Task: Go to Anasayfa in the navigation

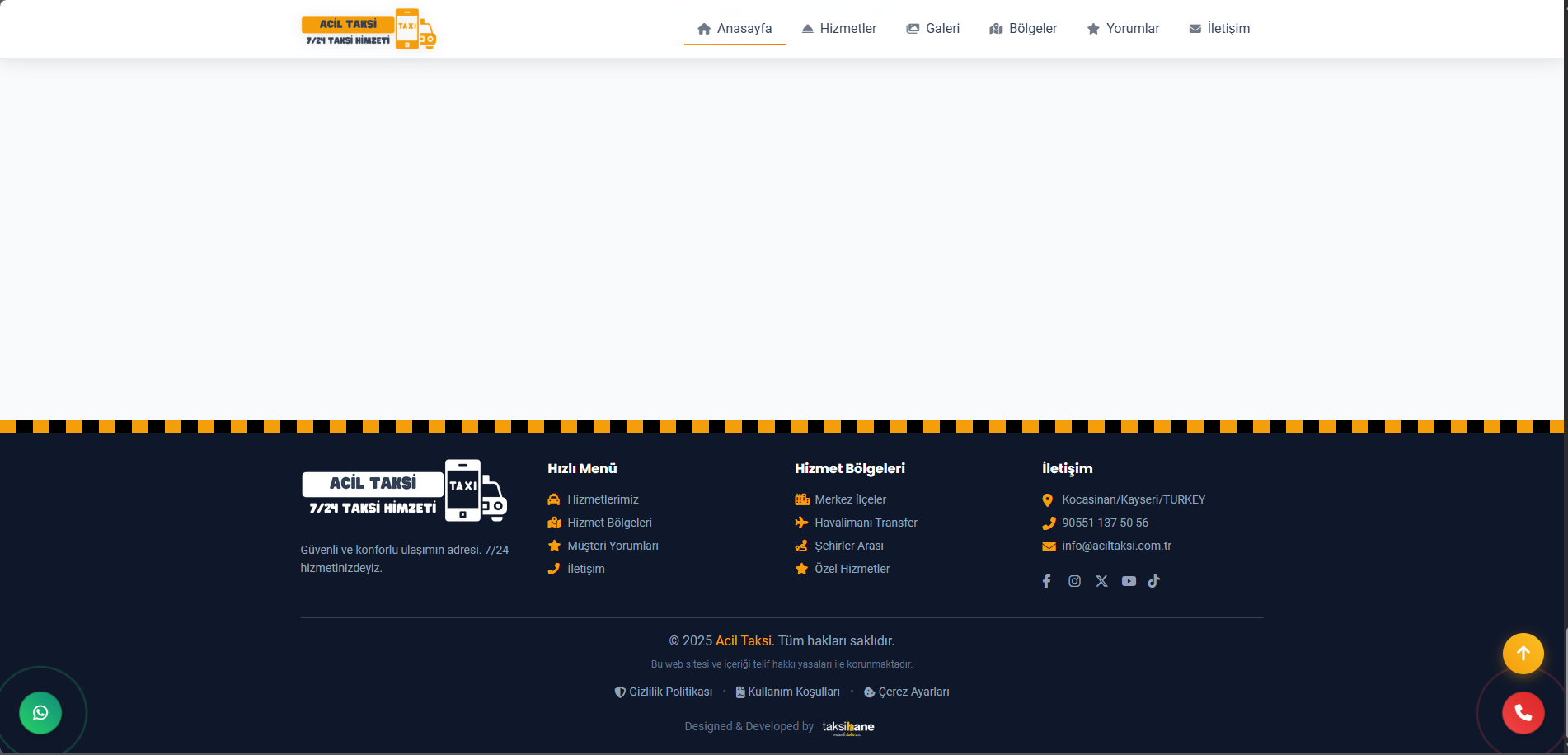Action: click(735, 29)
